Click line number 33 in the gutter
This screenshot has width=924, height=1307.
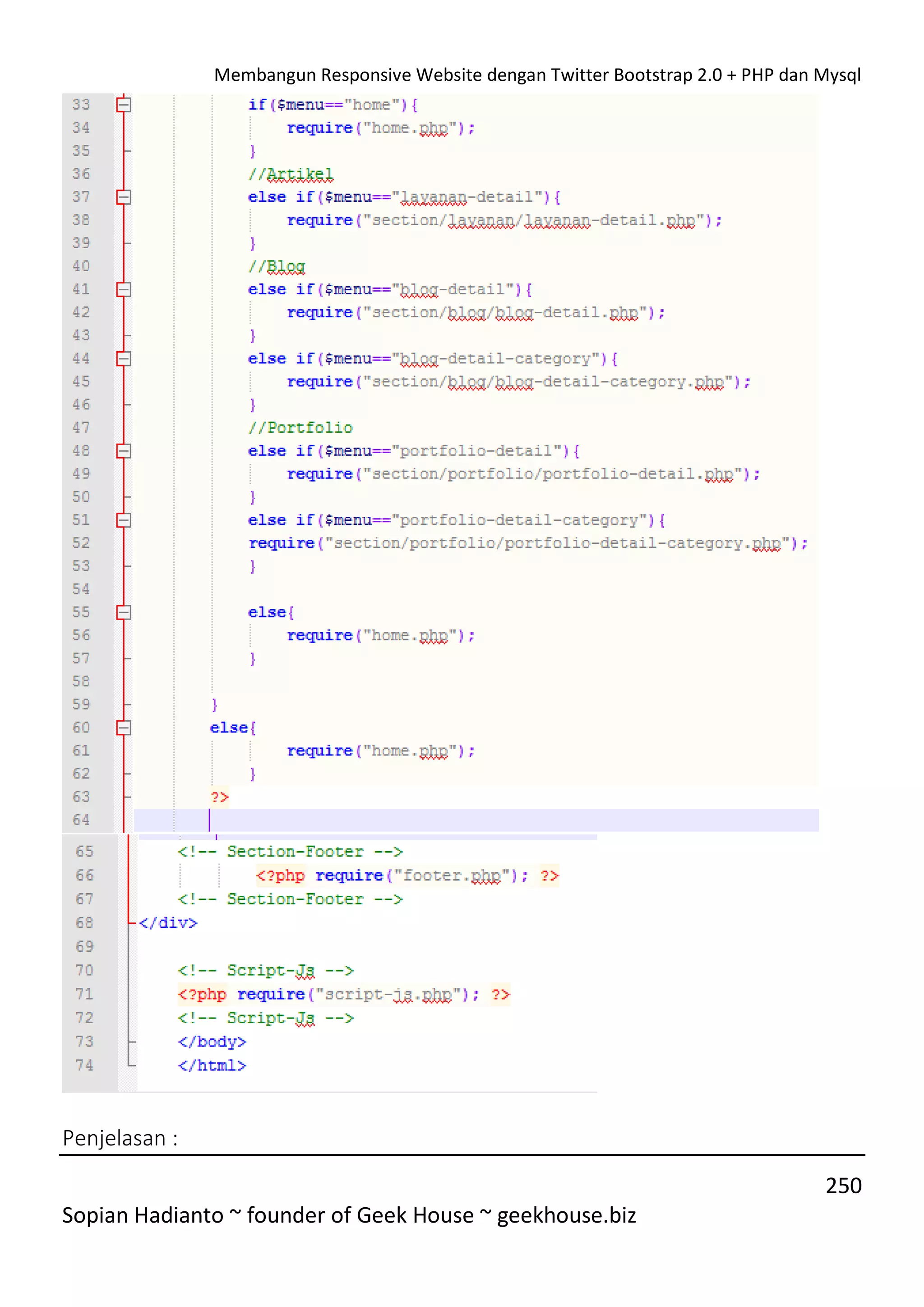(81, 105)
